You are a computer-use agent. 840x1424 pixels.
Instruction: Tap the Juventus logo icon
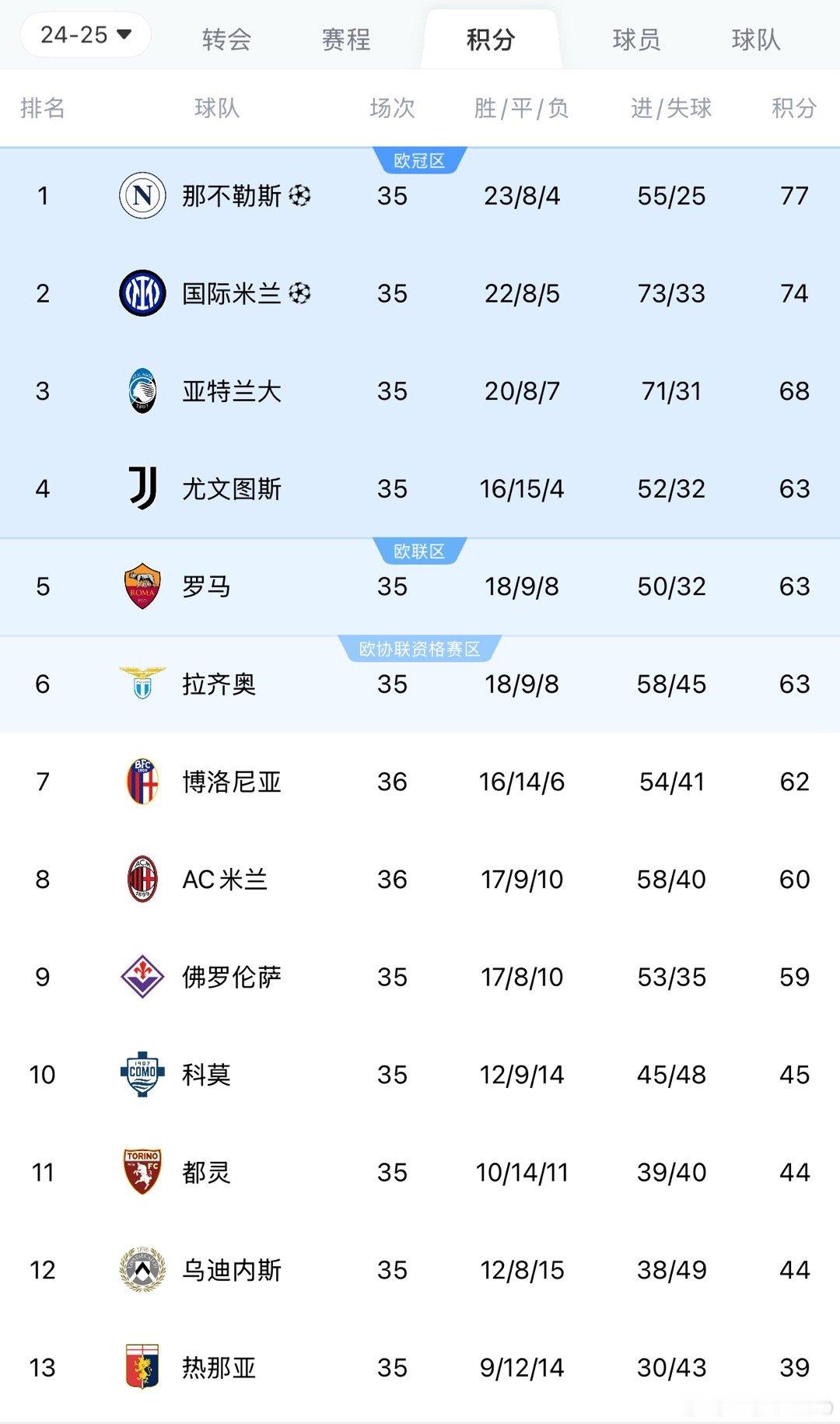[x=143, y=488]
